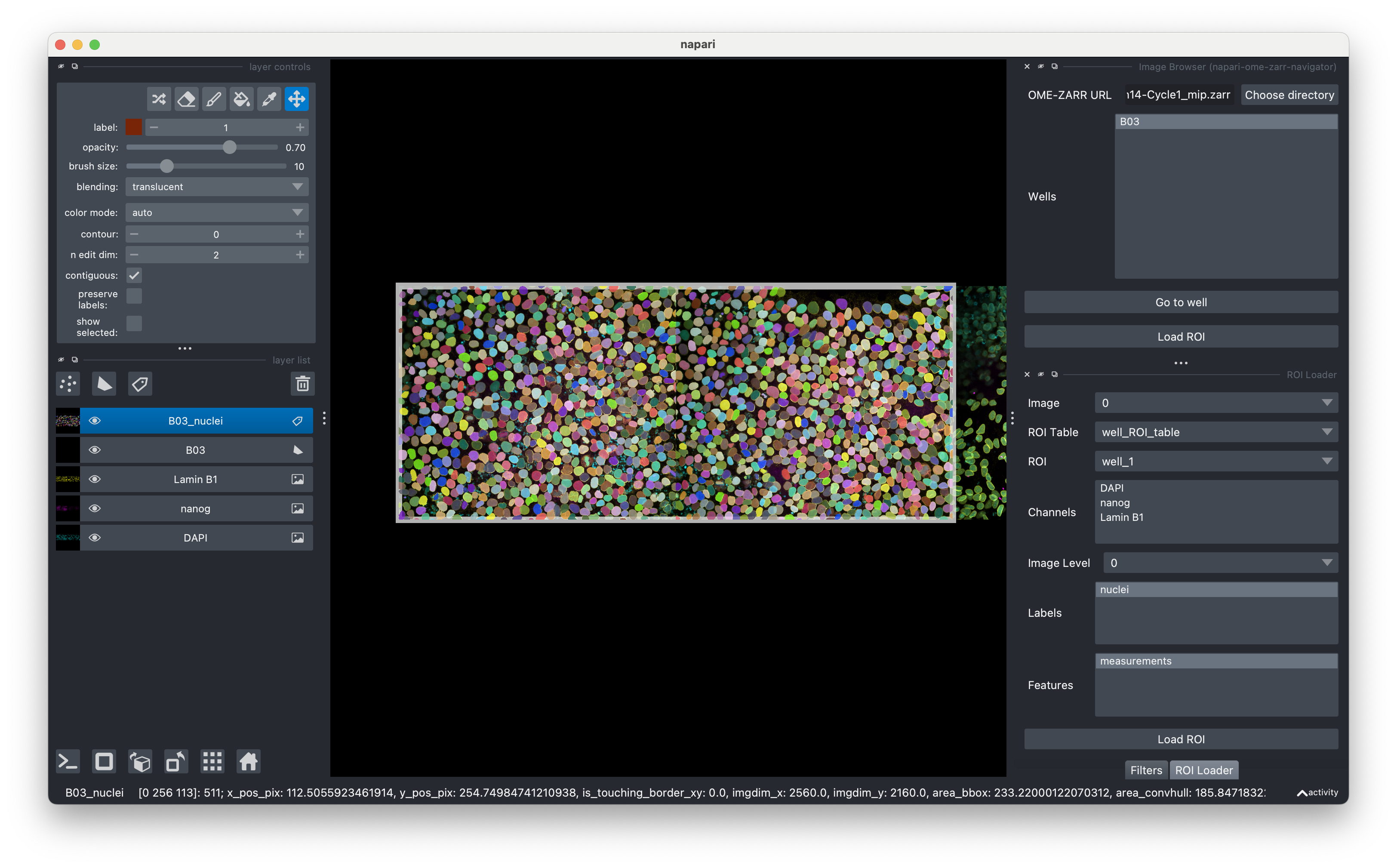The width and height of the screenshot is (1397, 868).
Task: Open the Image dropdown in ROI Loader
Action: tap(1216, 403)
